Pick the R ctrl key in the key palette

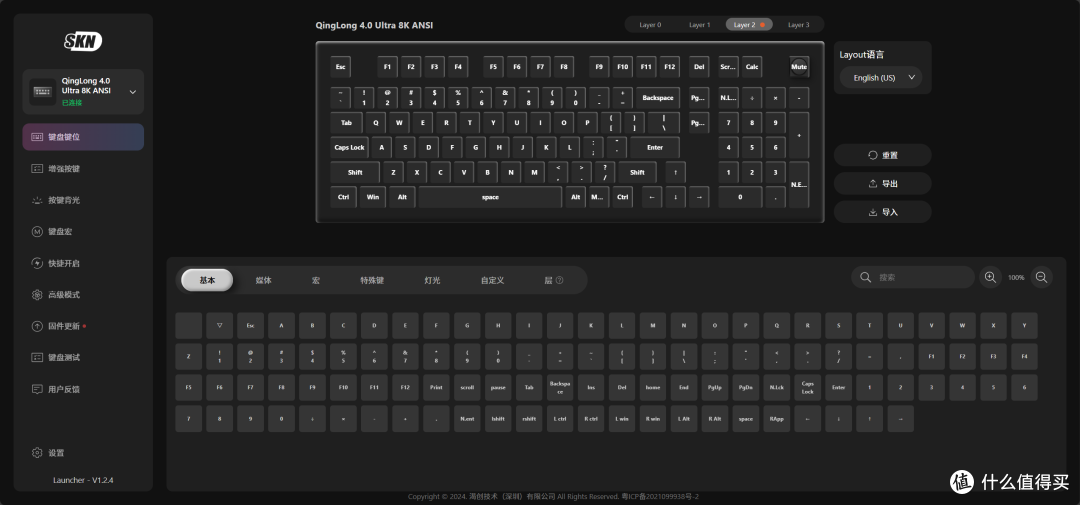click(x=591, y=418)
